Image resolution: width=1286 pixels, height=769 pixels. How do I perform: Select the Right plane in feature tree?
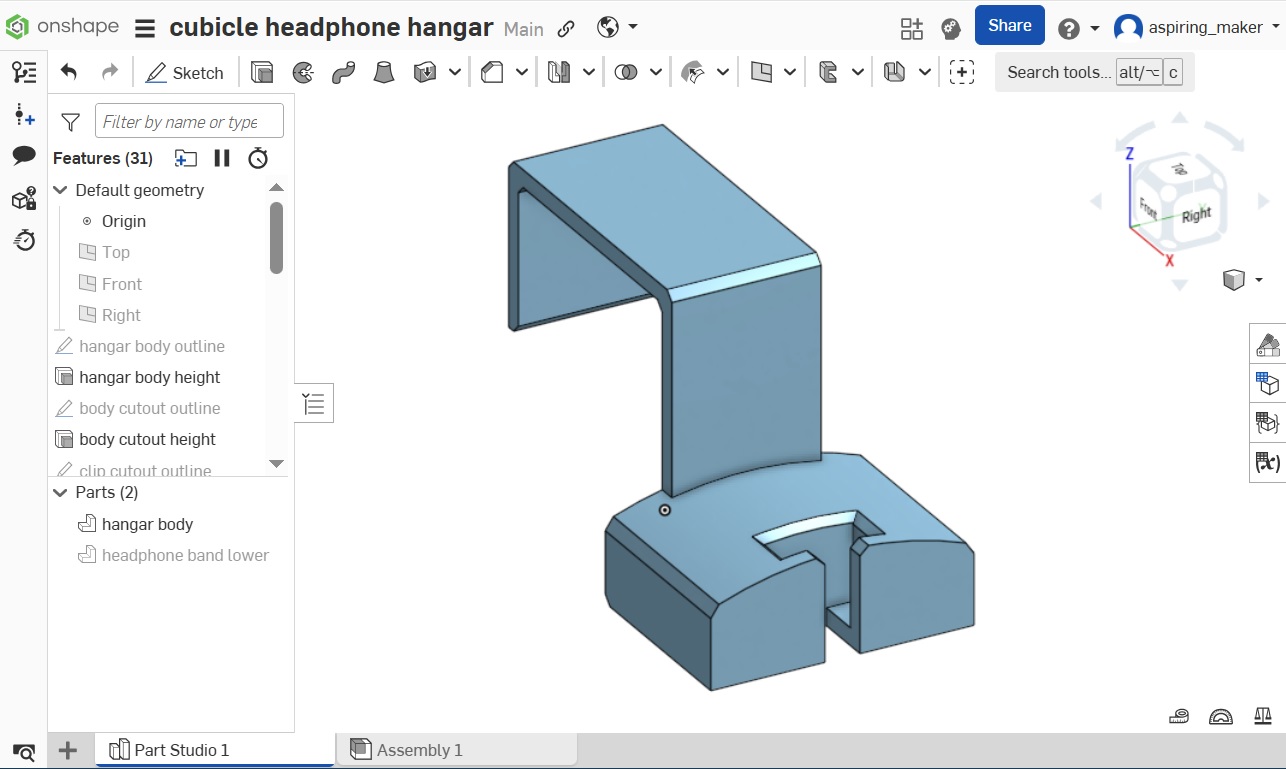click(121, 315)
